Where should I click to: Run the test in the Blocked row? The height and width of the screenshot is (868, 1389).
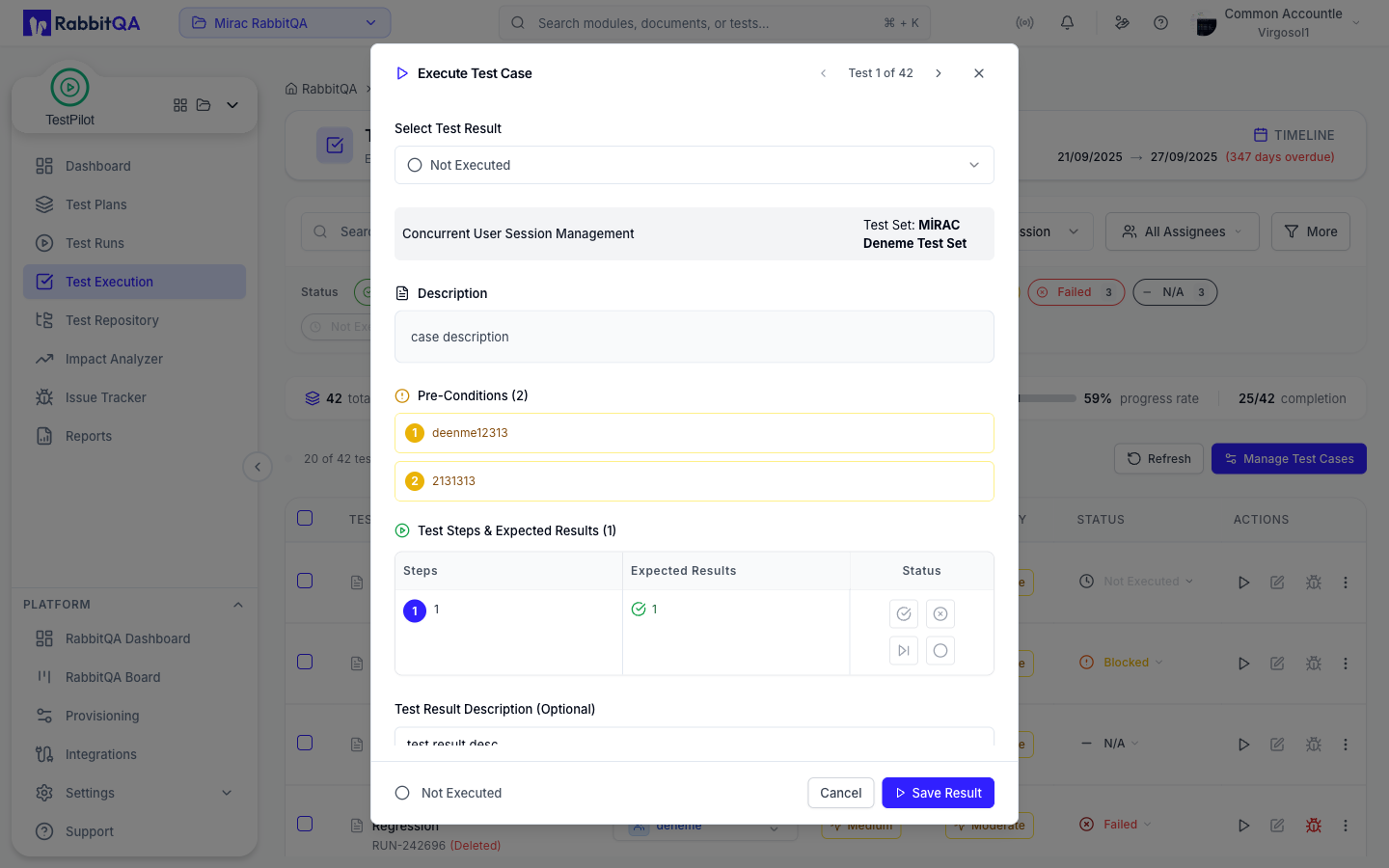tap(1244, 664)
